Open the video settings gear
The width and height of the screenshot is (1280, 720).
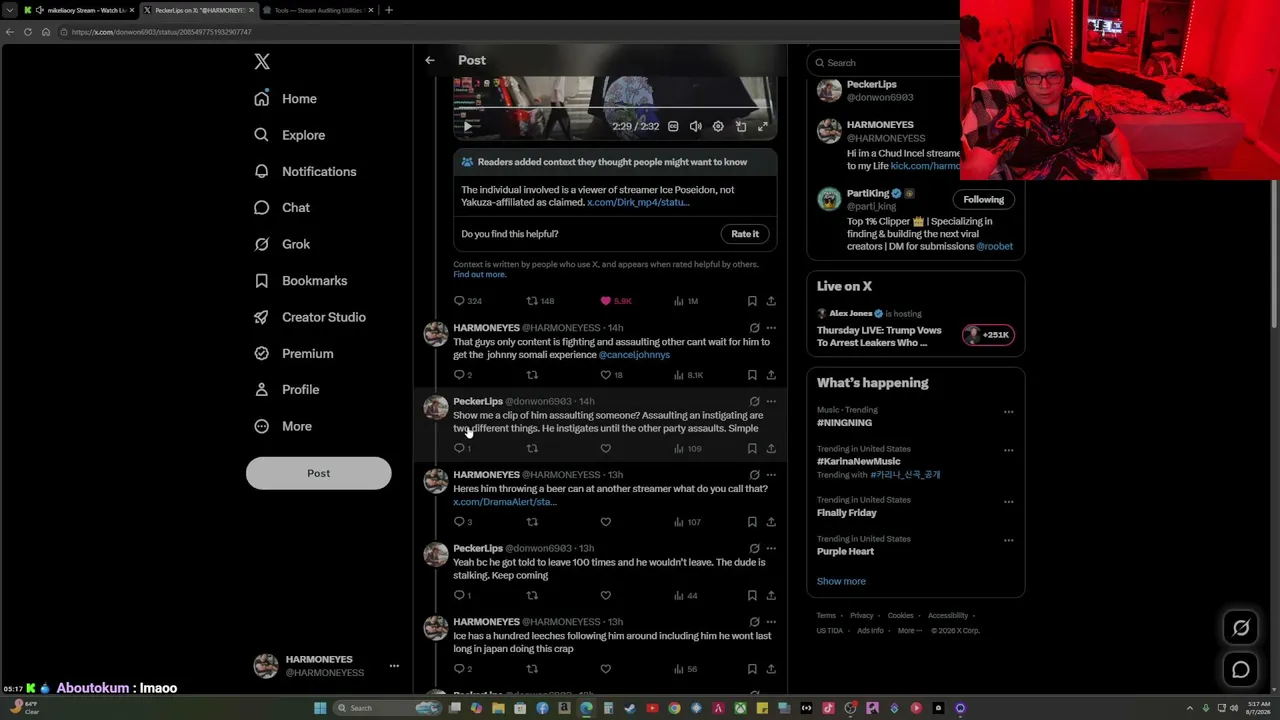coord(718,126)
